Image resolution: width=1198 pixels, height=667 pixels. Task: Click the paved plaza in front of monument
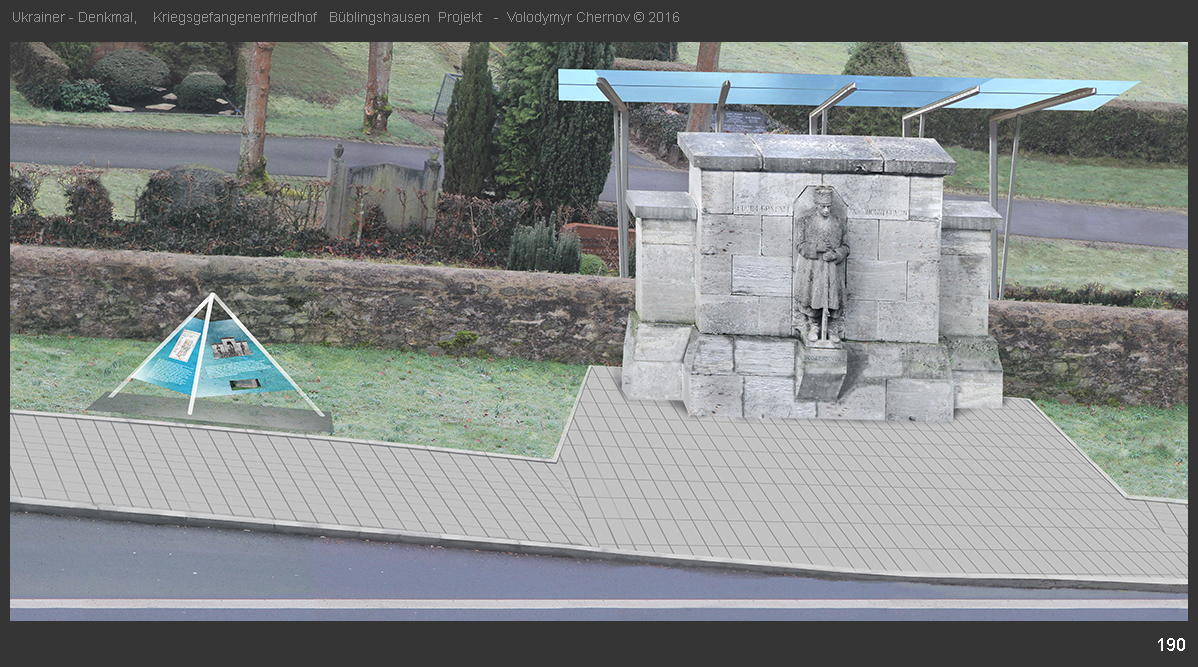(800, 480)
